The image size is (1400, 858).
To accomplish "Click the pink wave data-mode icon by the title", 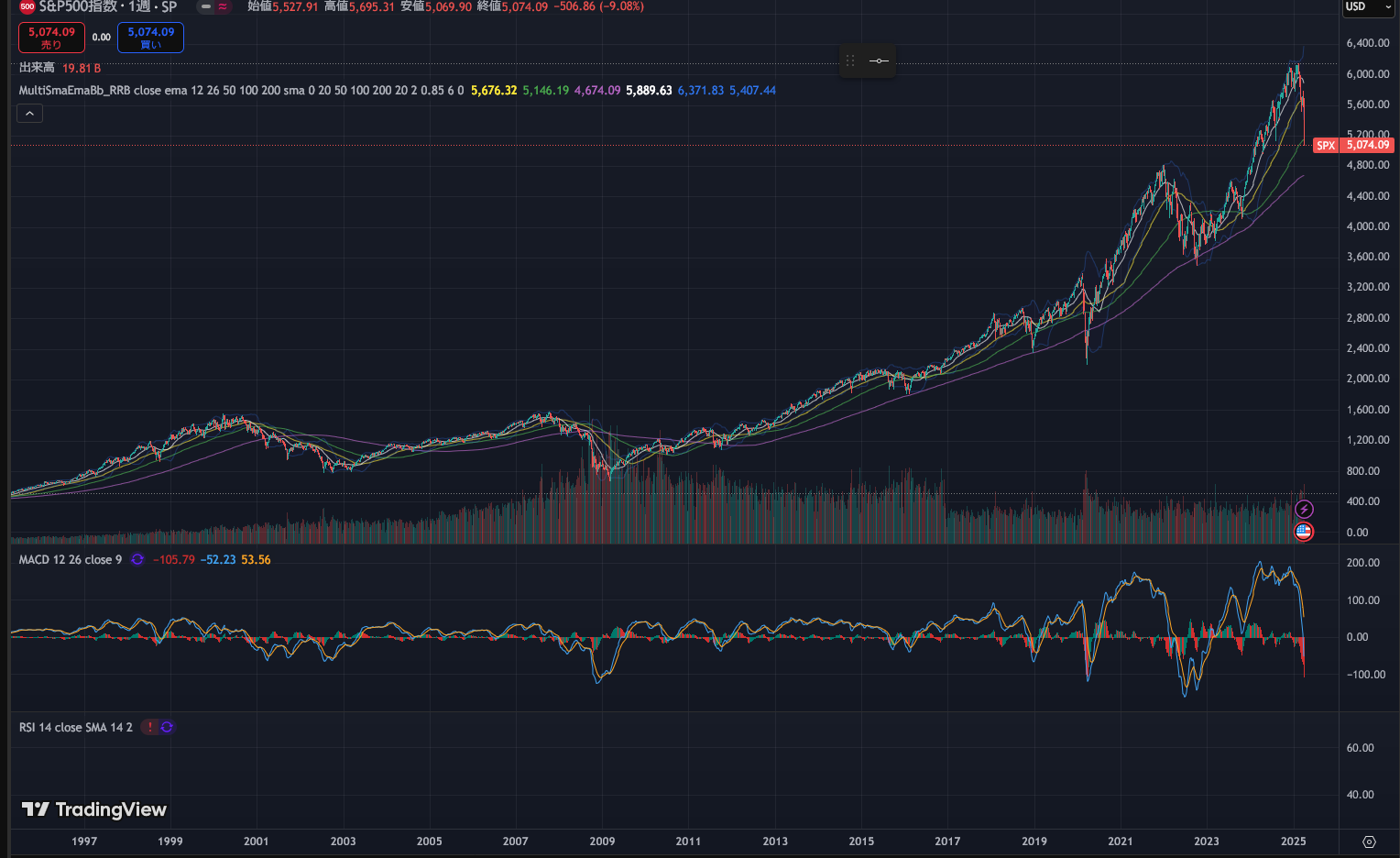I will (x=223, y=6).
